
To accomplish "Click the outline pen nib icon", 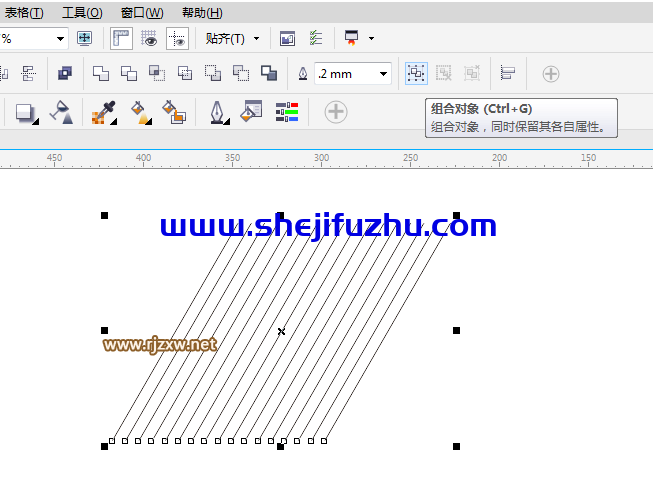I will pyautogui.click(x=303, y=74).
